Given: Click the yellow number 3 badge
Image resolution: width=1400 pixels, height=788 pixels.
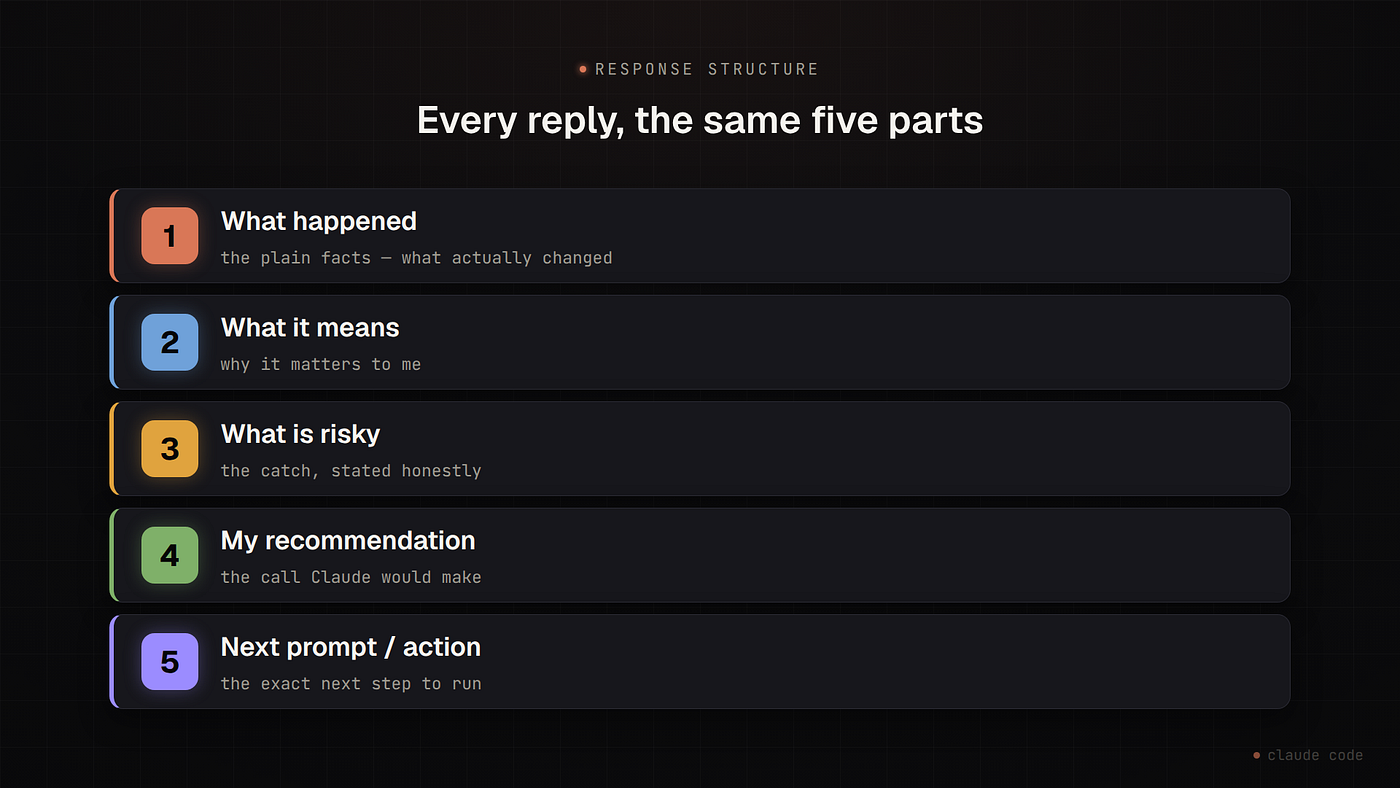Looking at the screenshot, I should tap(170, 449).
